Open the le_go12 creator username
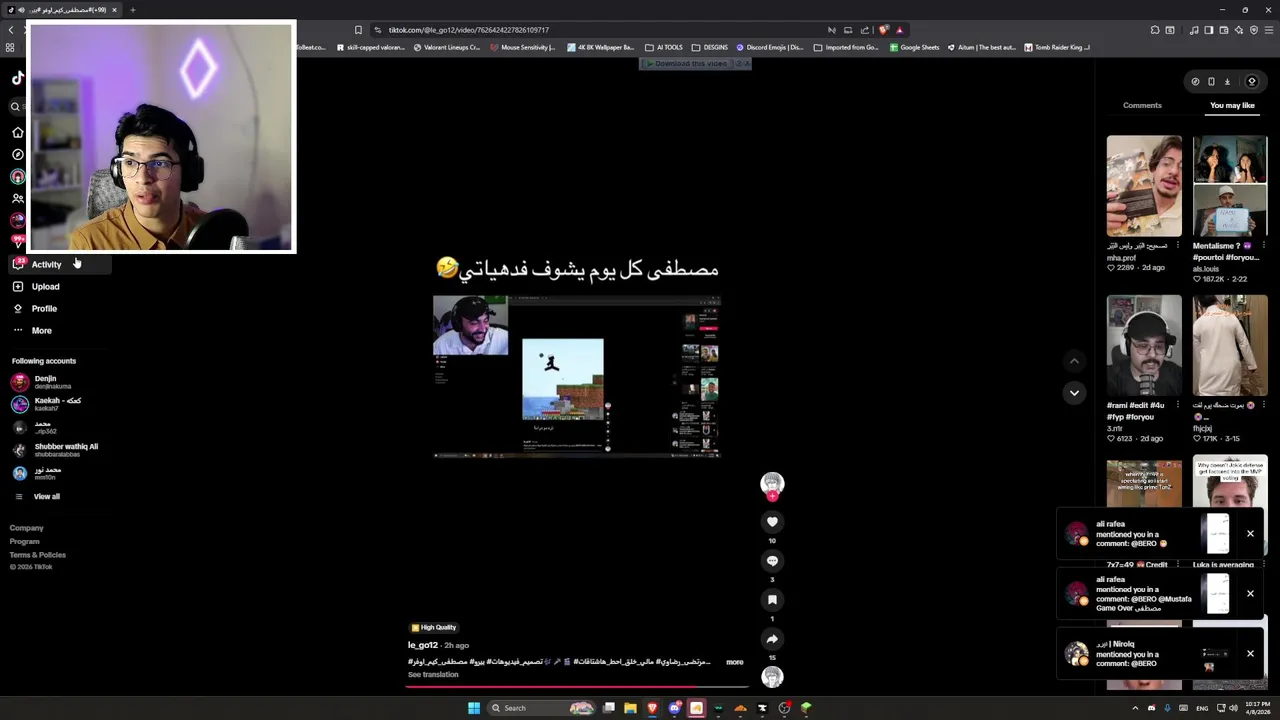This screenshot has width=1280, height=720. click(x=422, y=645)
